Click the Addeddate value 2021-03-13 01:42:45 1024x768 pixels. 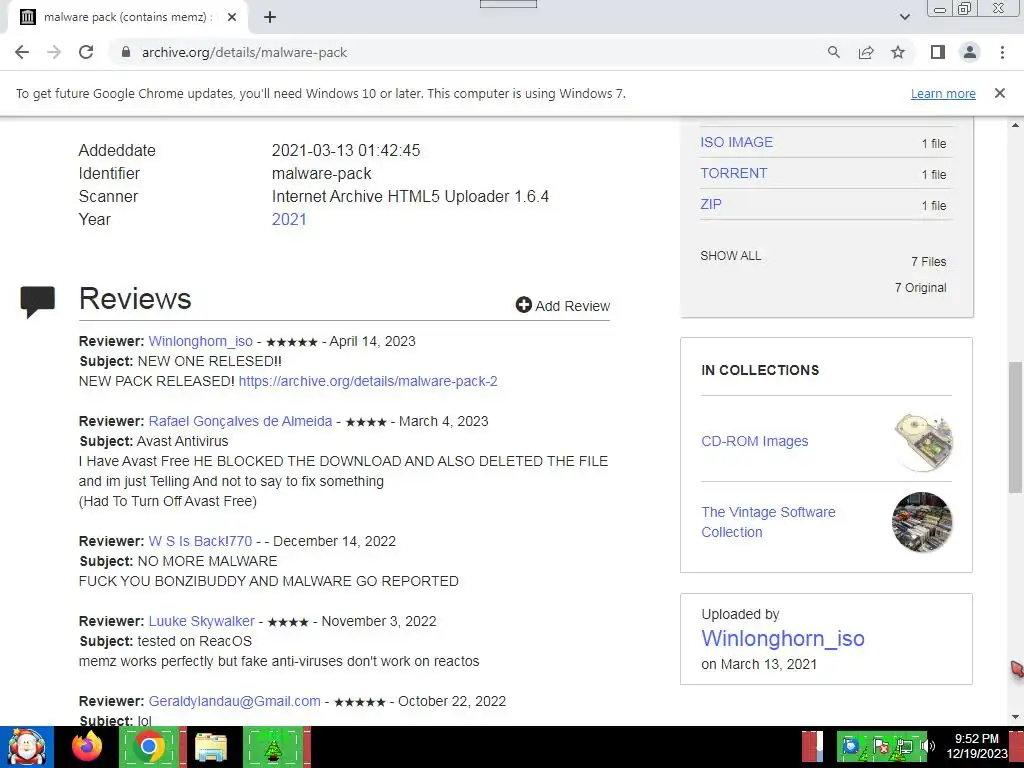[346, 150]
